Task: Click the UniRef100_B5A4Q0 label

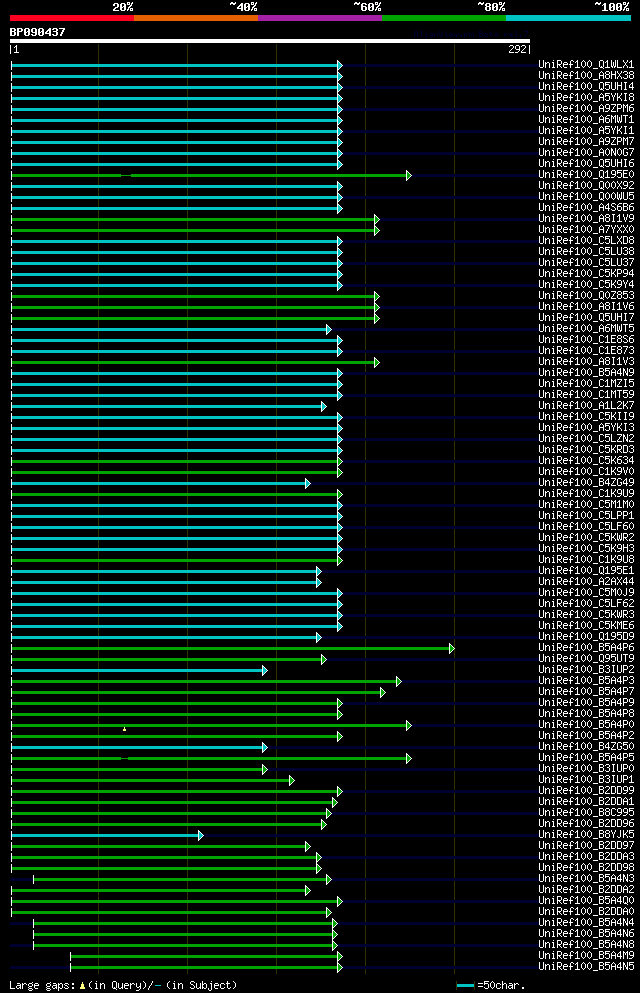Action: click(586, 901)
